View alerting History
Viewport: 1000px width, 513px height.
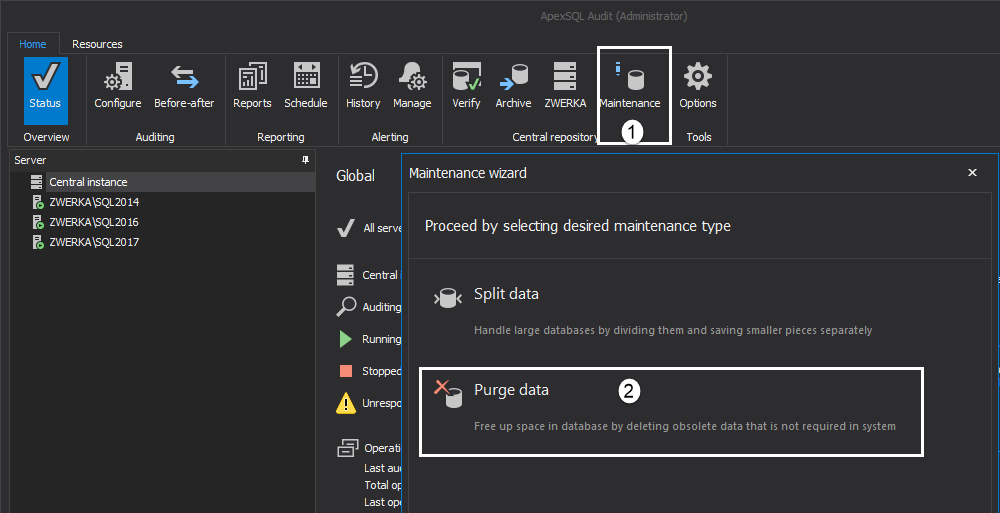click(x=363, y=86)
